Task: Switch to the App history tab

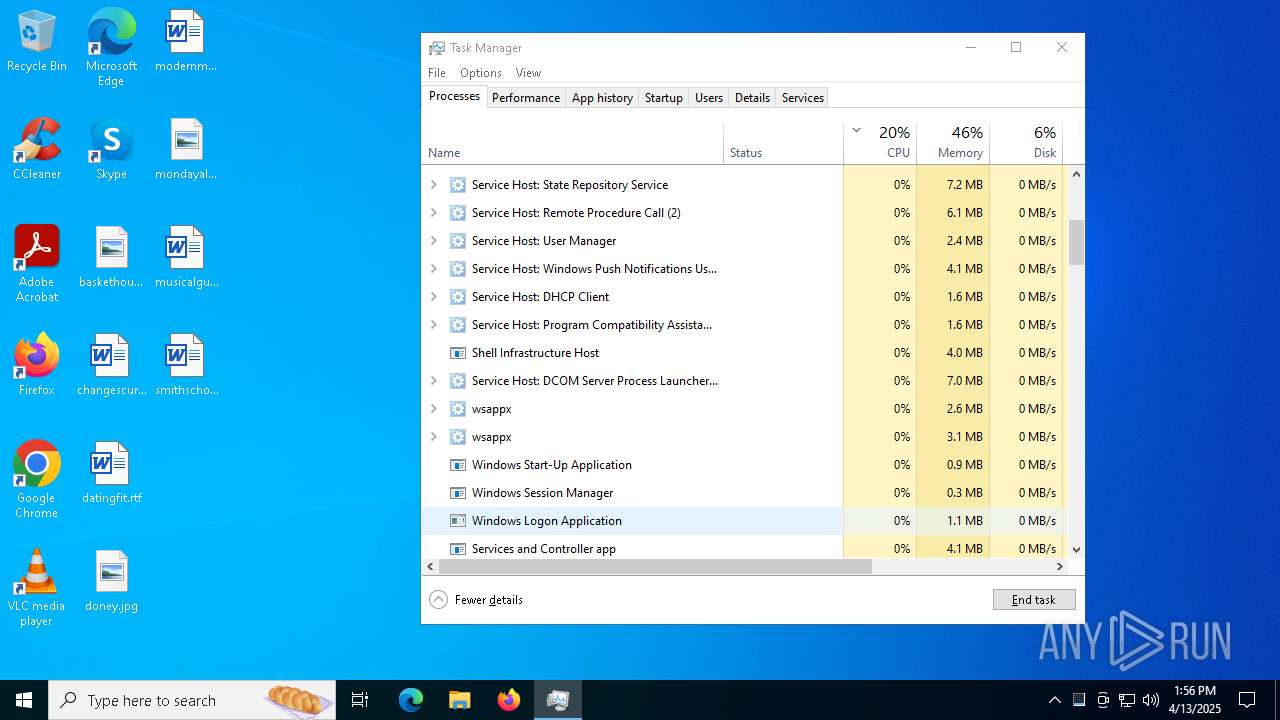Action: coord(602,98)
